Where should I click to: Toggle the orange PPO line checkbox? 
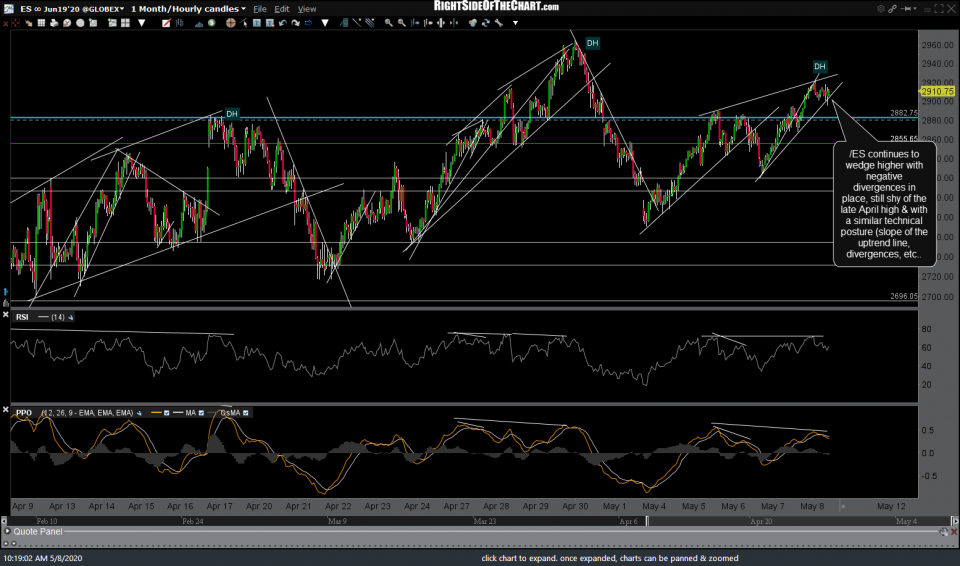[x=166, y=413]
